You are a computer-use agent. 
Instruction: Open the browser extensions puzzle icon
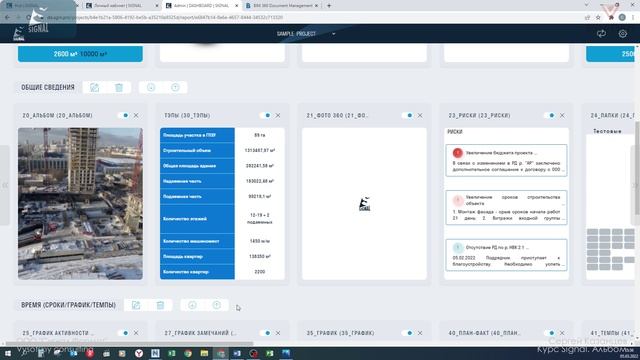[x=611, y=18]
